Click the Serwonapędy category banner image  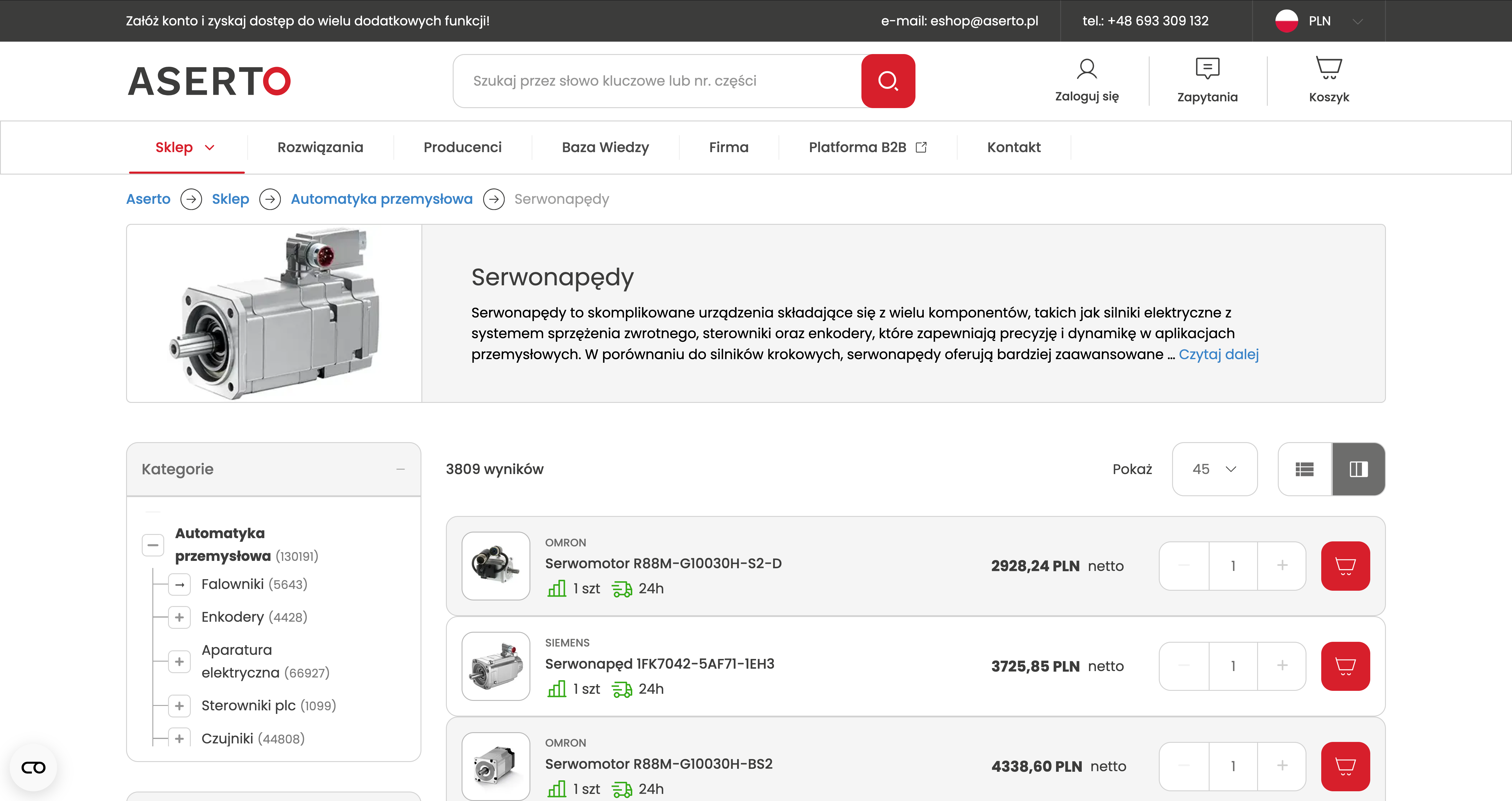pyautogui.click(x=274, y=314)
